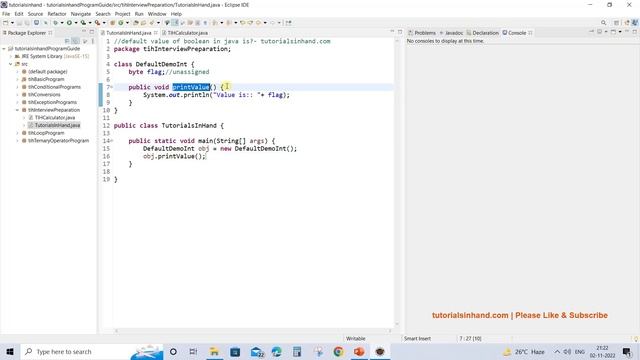Open the New dropdown arrow next to New icon

(x=12, y=23)
